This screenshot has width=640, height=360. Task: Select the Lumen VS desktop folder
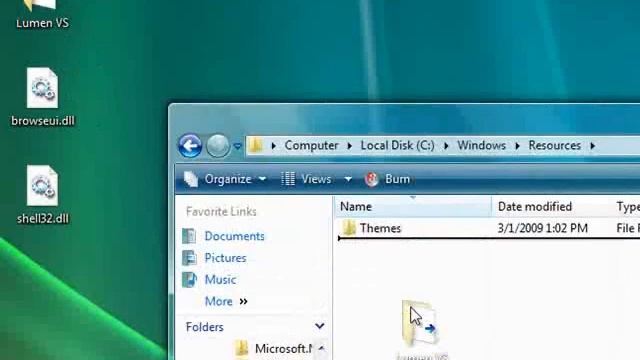[42, 15]
